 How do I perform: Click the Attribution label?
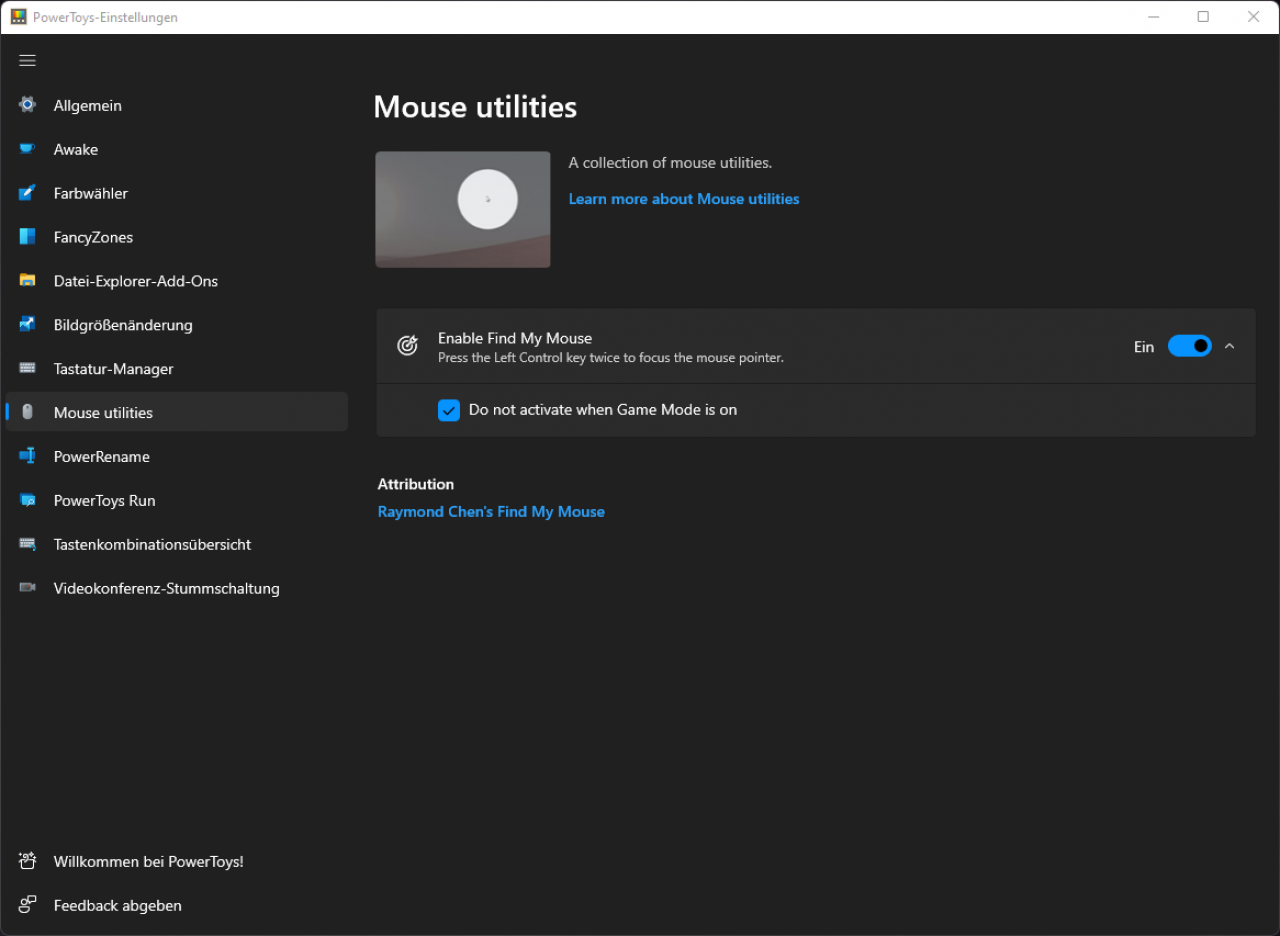point(416,484)
